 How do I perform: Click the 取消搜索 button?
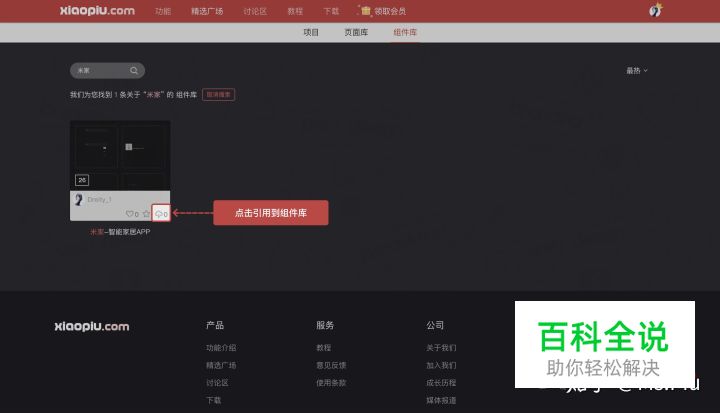[x=219, y=95]
